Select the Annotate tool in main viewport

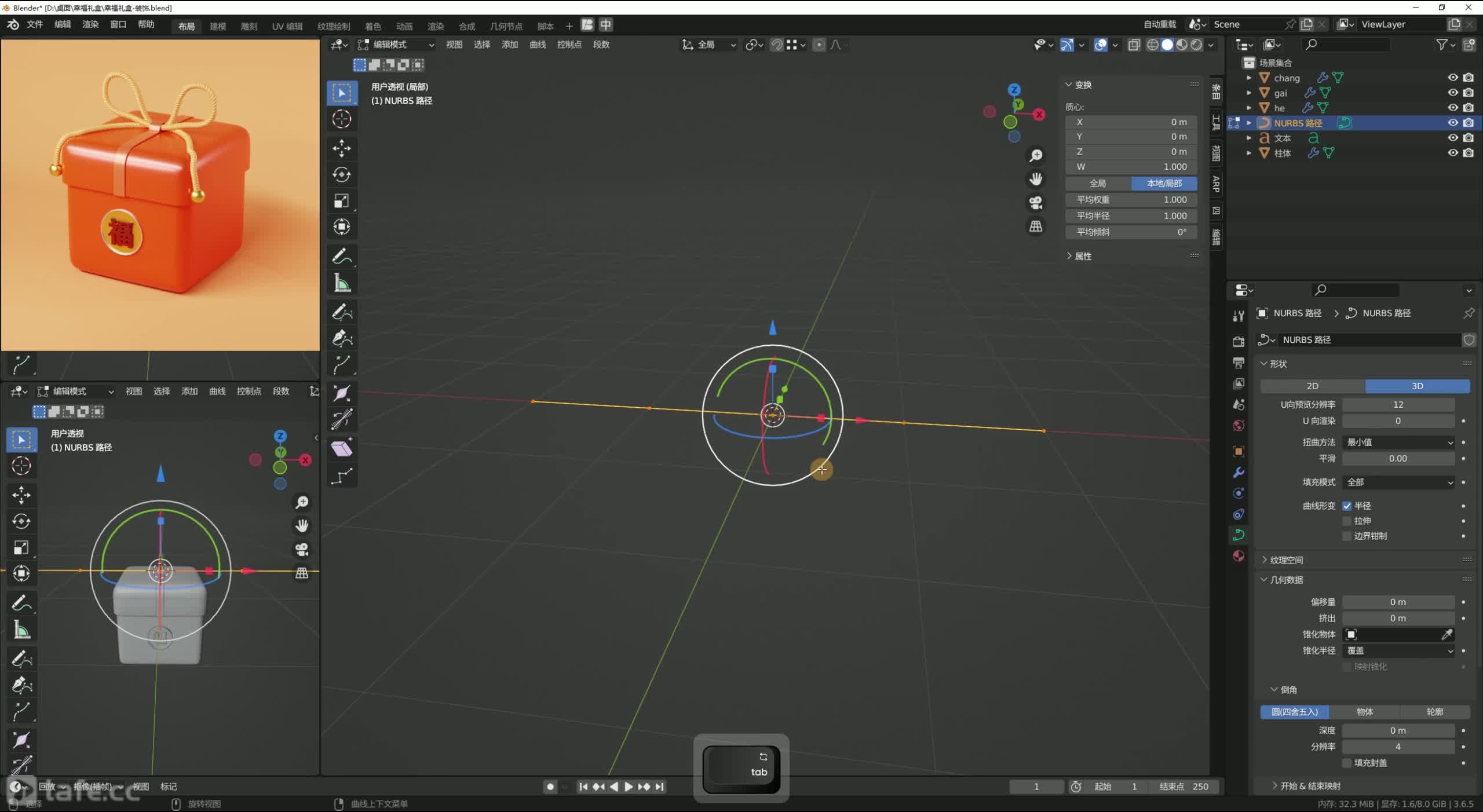pos(342,257)
